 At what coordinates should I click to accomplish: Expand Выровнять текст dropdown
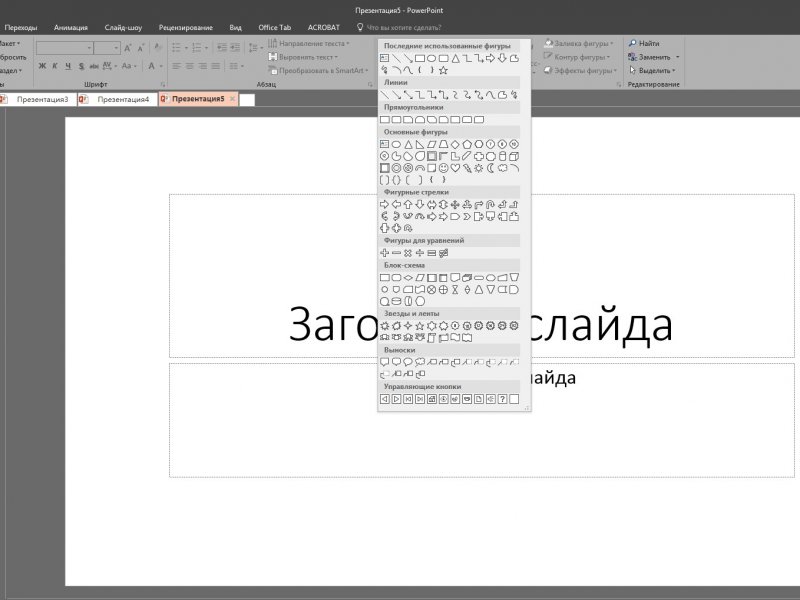pos(304,57)
